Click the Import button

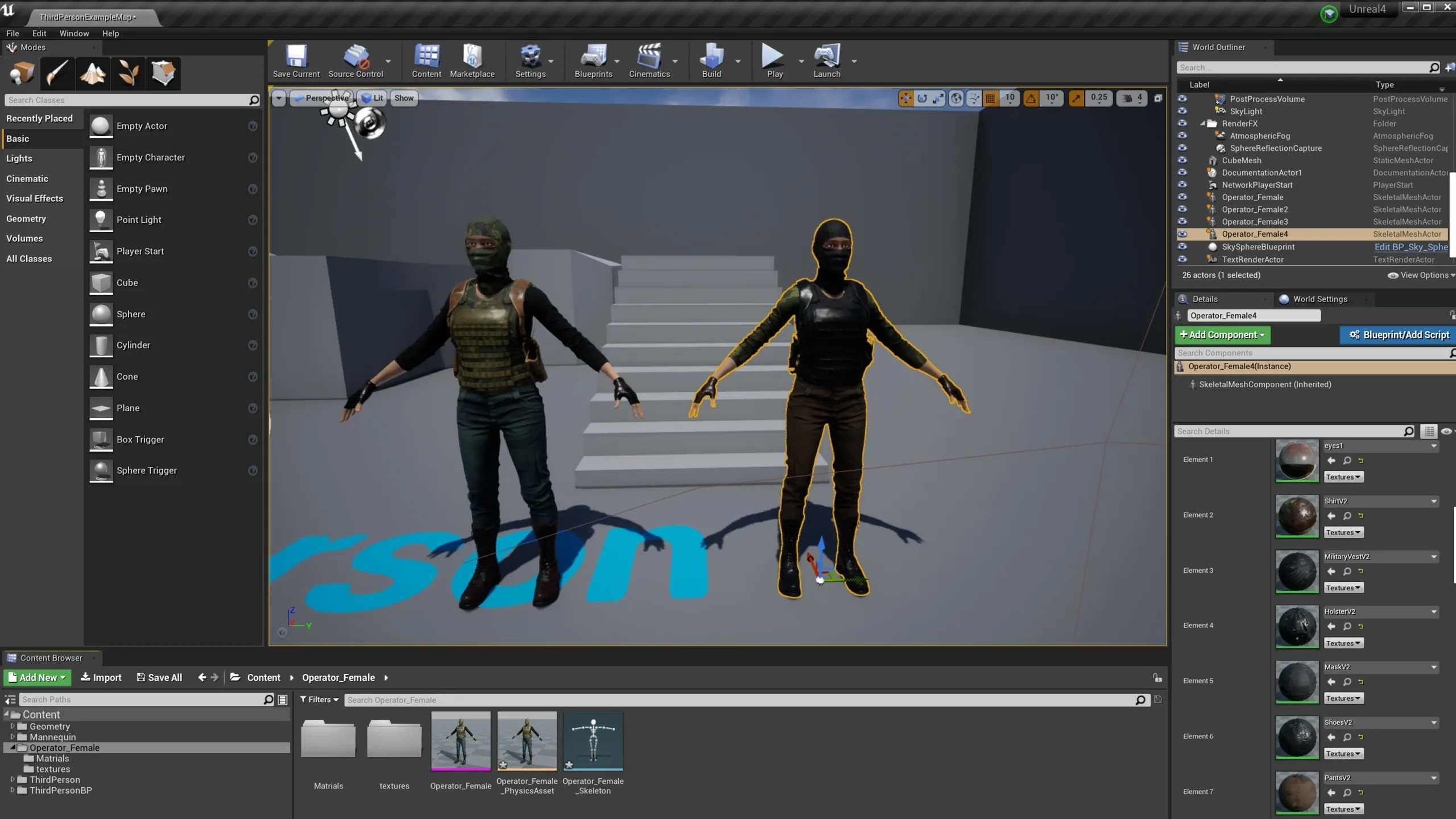(x=101, y=677)
